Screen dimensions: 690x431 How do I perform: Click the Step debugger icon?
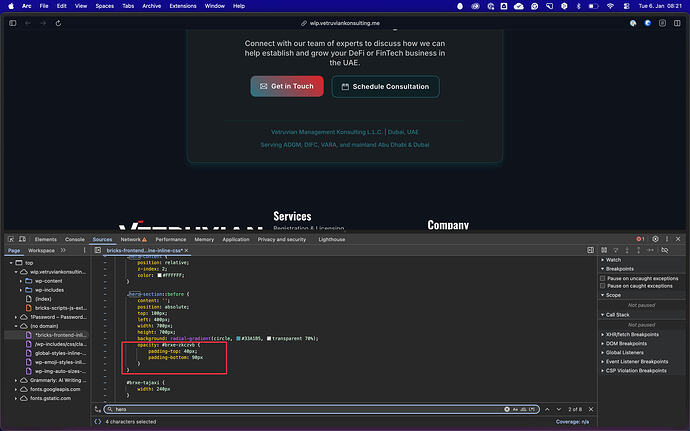click(x=650, y=250)
